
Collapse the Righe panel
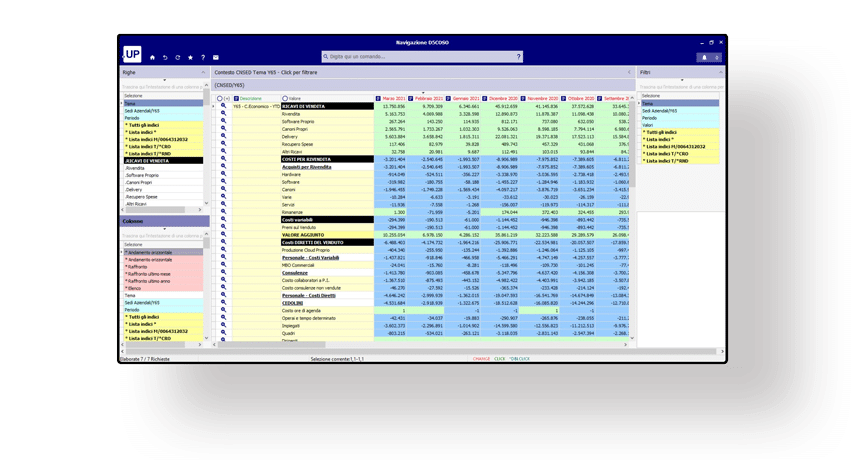point(203,72)
